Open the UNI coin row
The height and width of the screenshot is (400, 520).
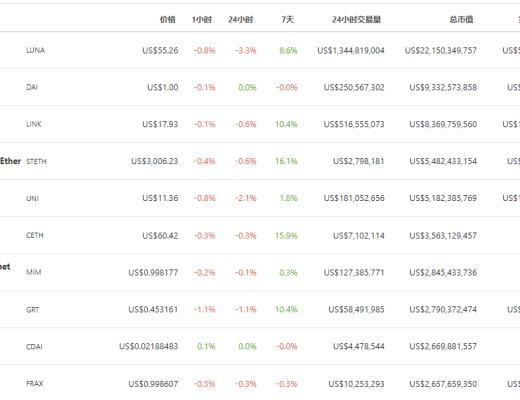click(x=260, y=198)
